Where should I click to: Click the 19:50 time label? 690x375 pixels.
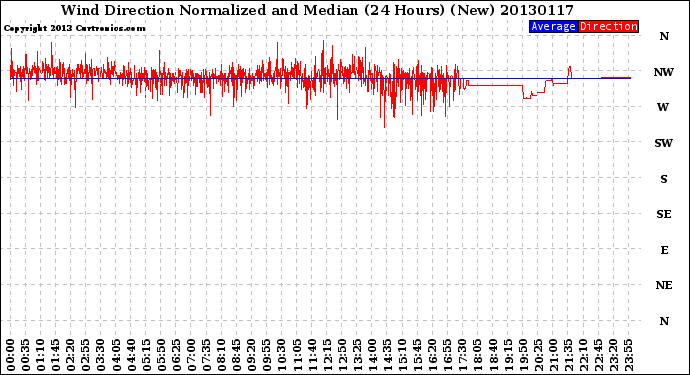(523, 355)
